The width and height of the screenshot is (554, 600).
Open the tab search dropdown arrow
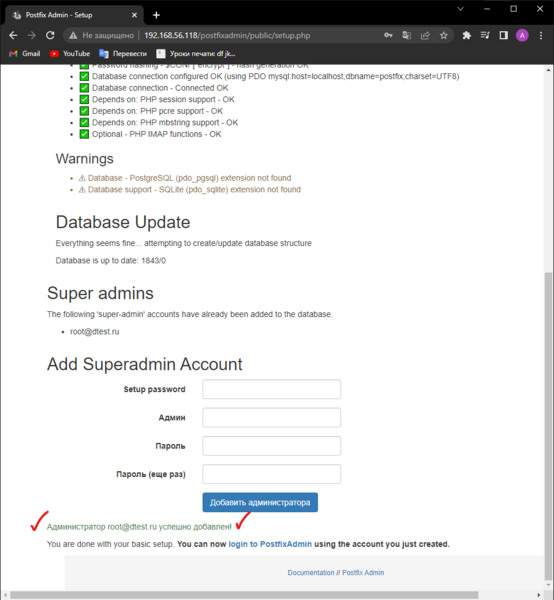[x=460, y=8]
